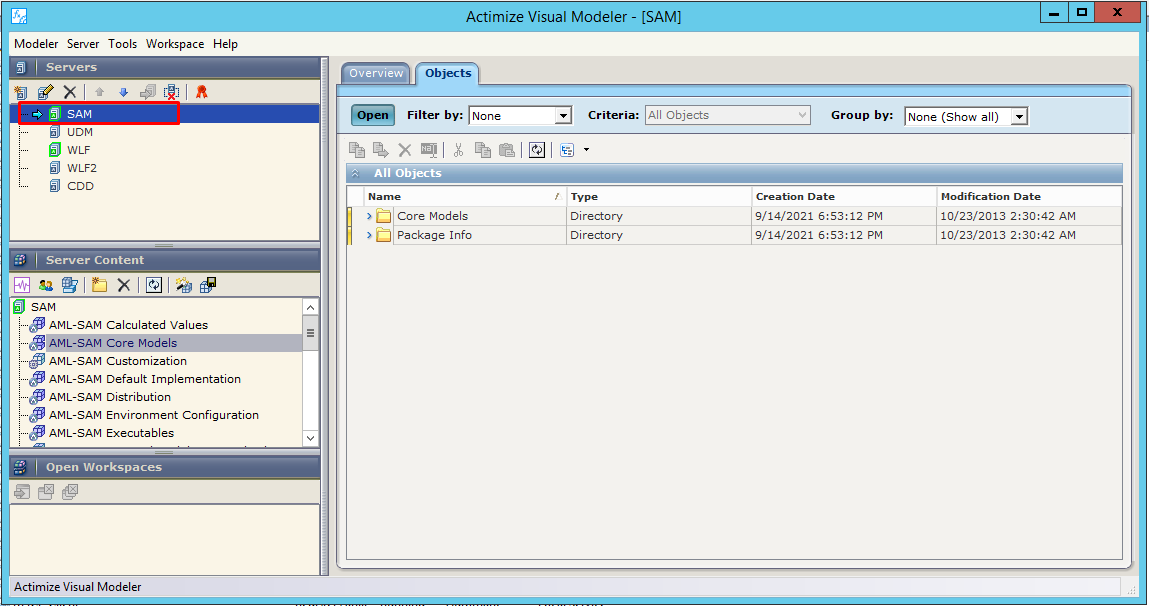Click the first copy icon in Objects toolbar
This screenshot has width=1149, height=606.
(x=357, y=150)
